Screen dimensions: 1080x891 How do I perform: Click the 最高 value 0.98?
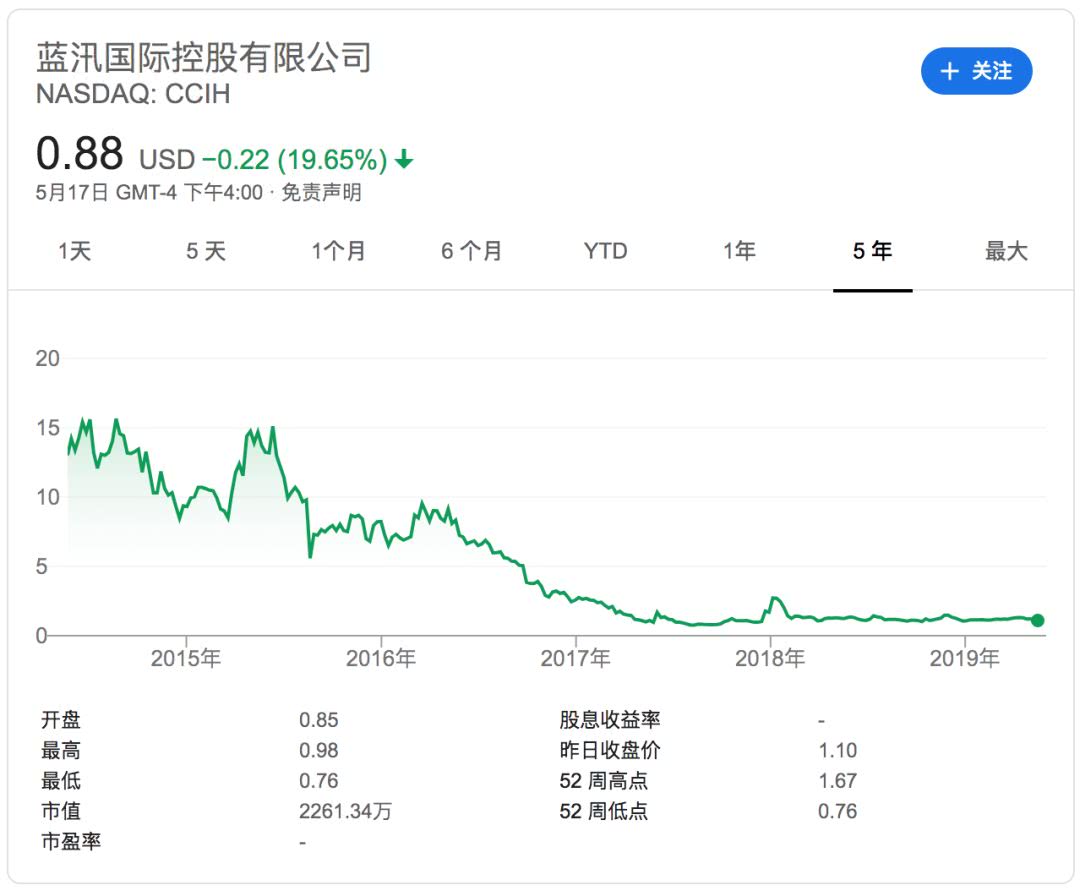[x=319, y=751]
